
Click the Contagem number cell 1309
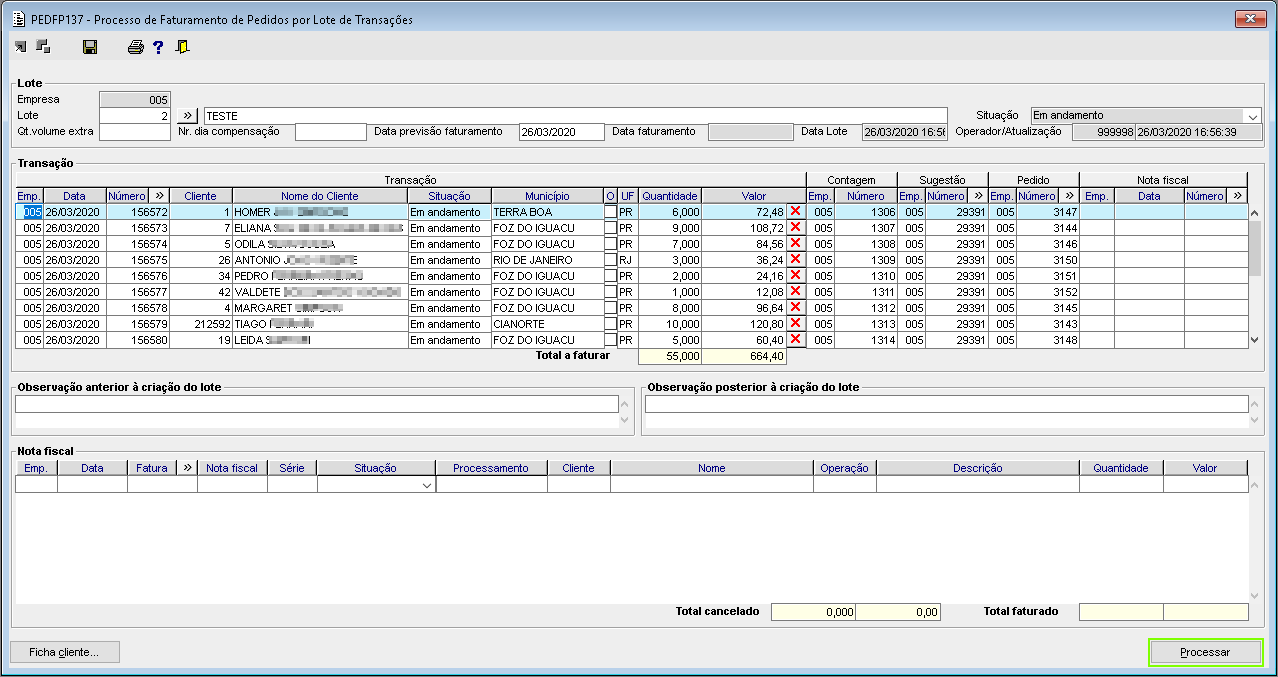click(866, 260)
